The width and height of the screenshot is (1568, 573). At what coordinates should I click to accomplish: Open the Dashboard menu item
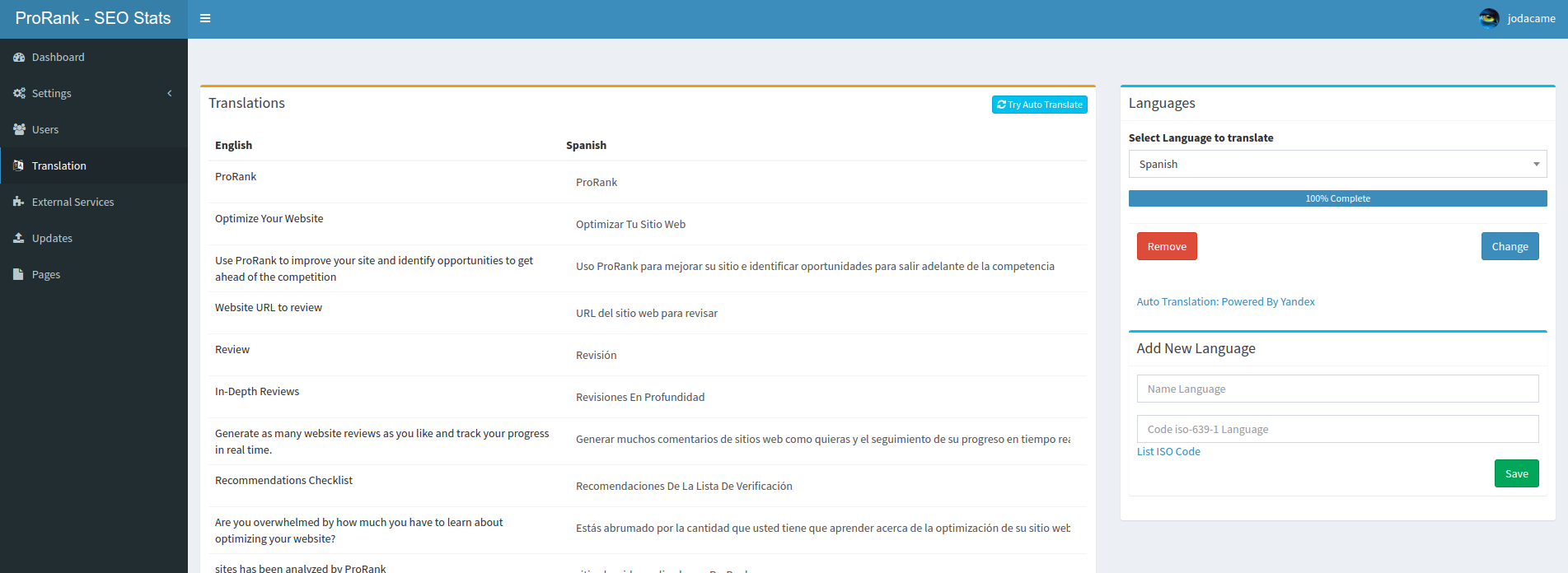click(x=94, y=57)
